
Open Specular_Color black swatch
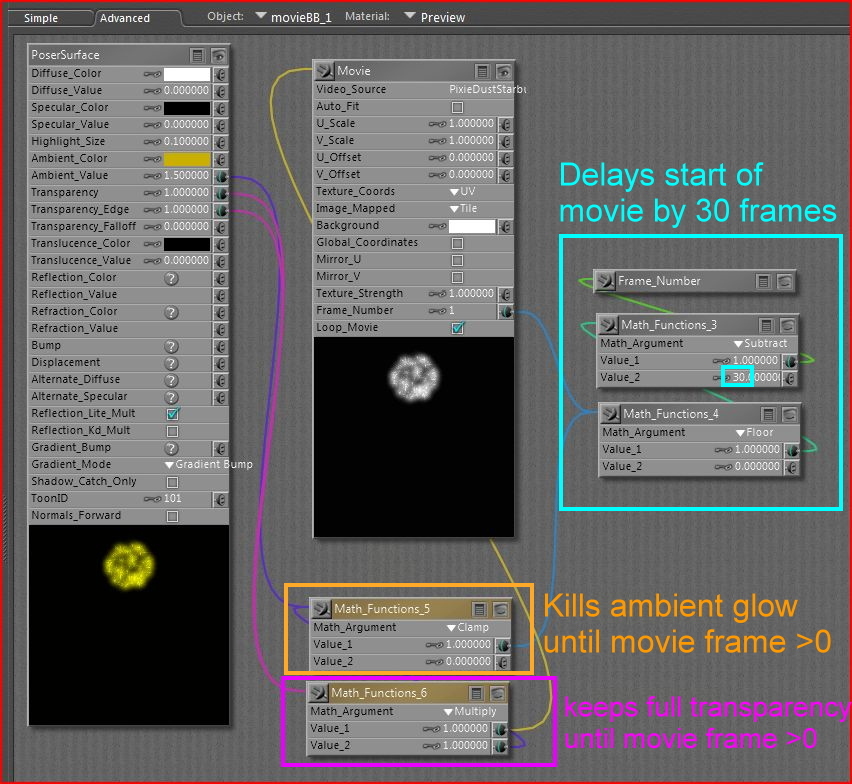pyautogui.click(x=187, y=108)
